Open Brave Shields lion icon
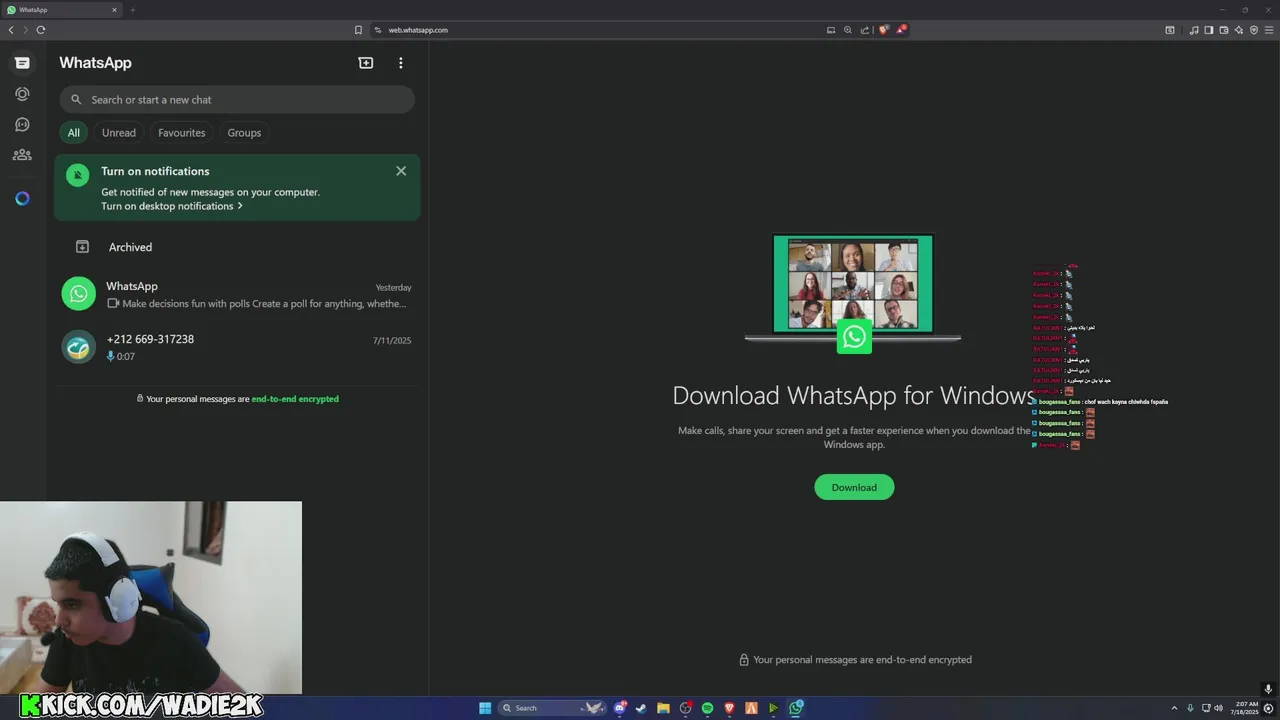The image size is (1280, 720). [x=883, y=30]
